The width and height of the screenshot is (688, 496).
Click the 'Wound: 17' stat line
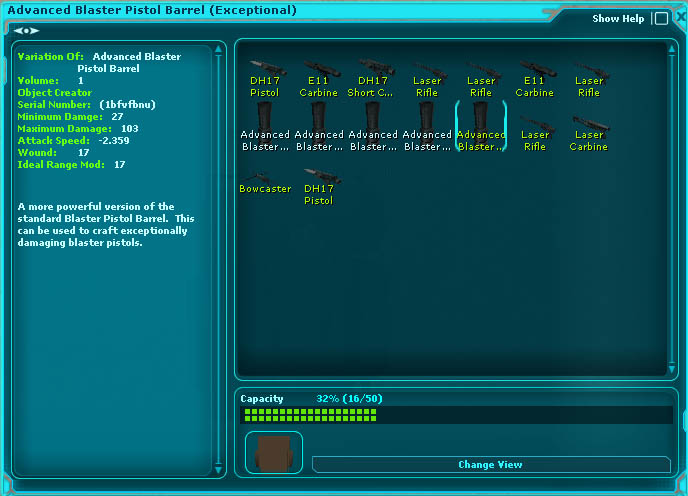[x=54, y=153]
